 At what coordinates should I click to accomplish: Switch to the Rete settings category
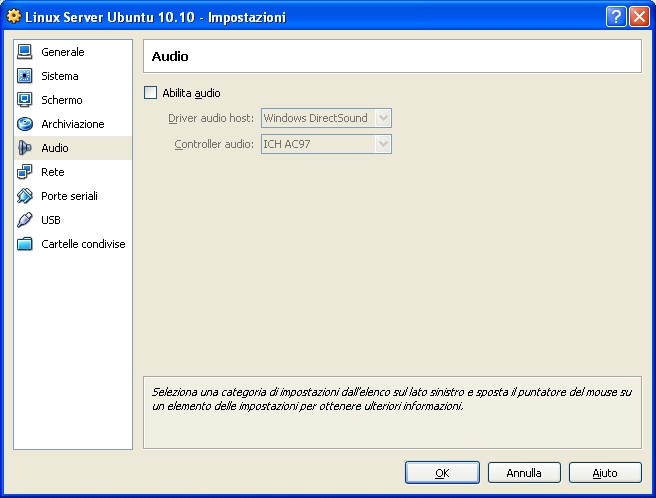(x=52, y=172)
